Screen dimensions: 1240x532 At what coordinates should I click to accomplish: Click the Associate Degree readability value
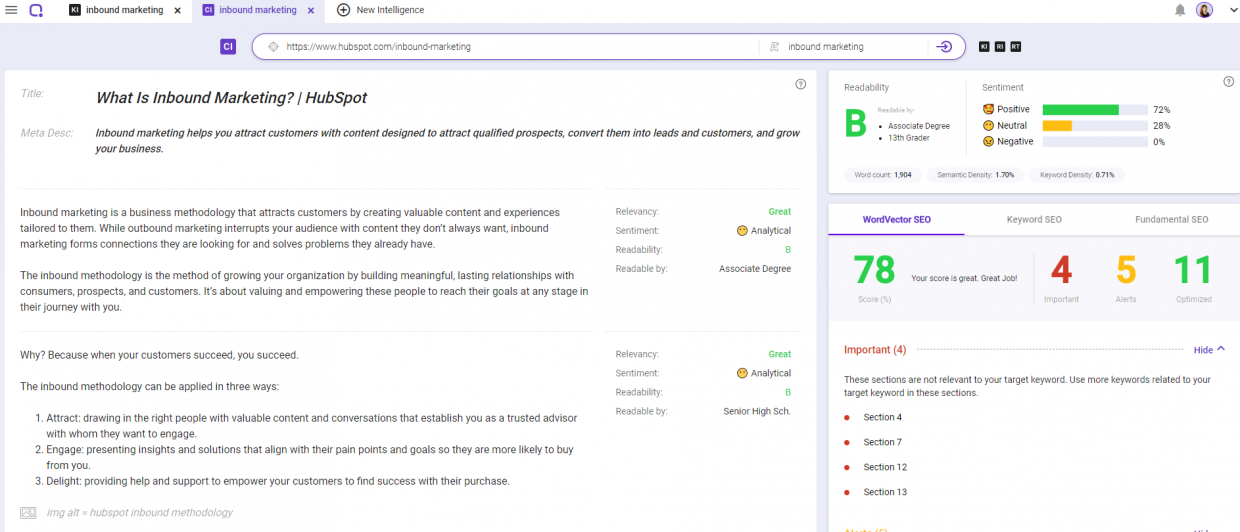755,269
